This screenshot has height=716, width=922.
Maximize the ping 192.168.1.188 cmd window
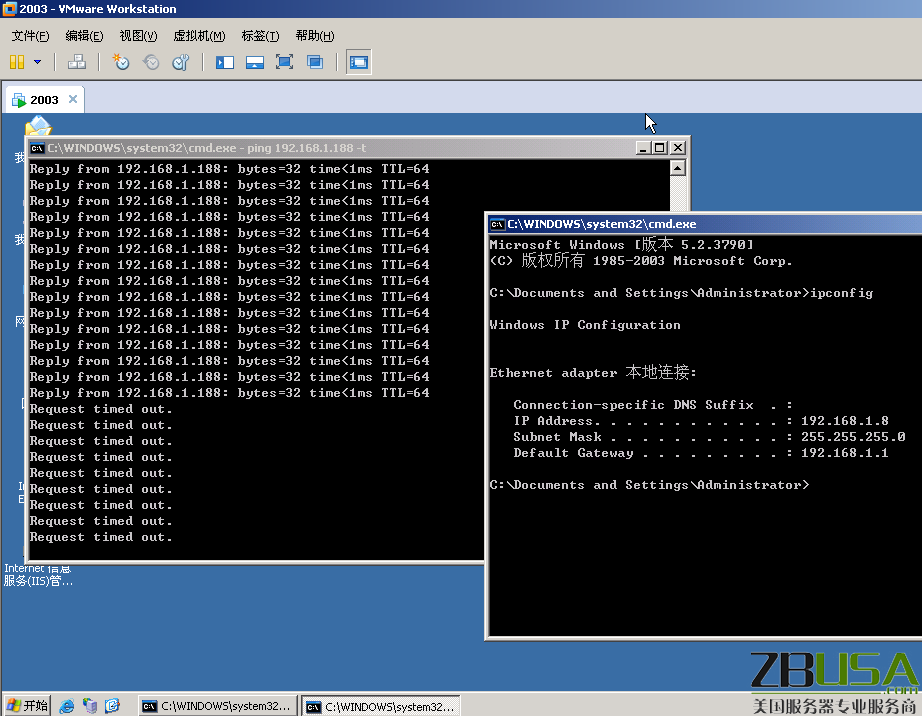660,148
